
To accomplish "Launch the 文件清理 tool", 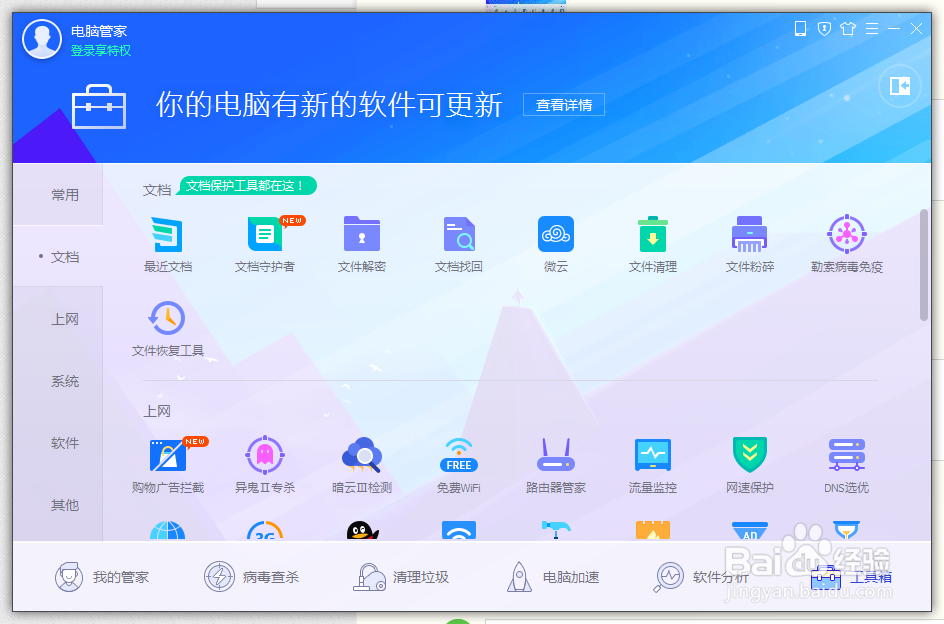I will 653,244.
